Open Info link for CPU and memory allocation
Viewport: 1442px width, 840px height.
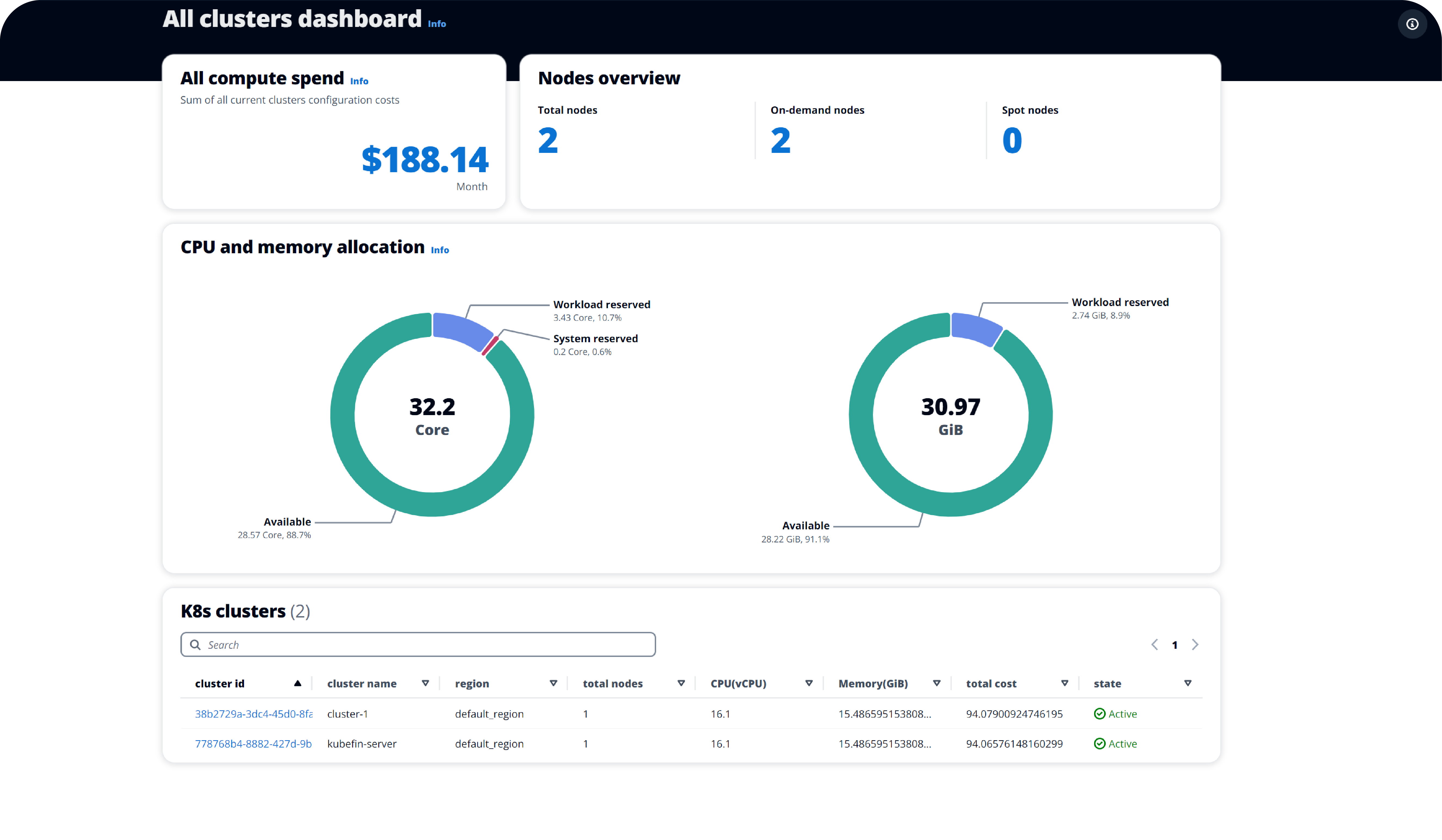tap(440, 250)
